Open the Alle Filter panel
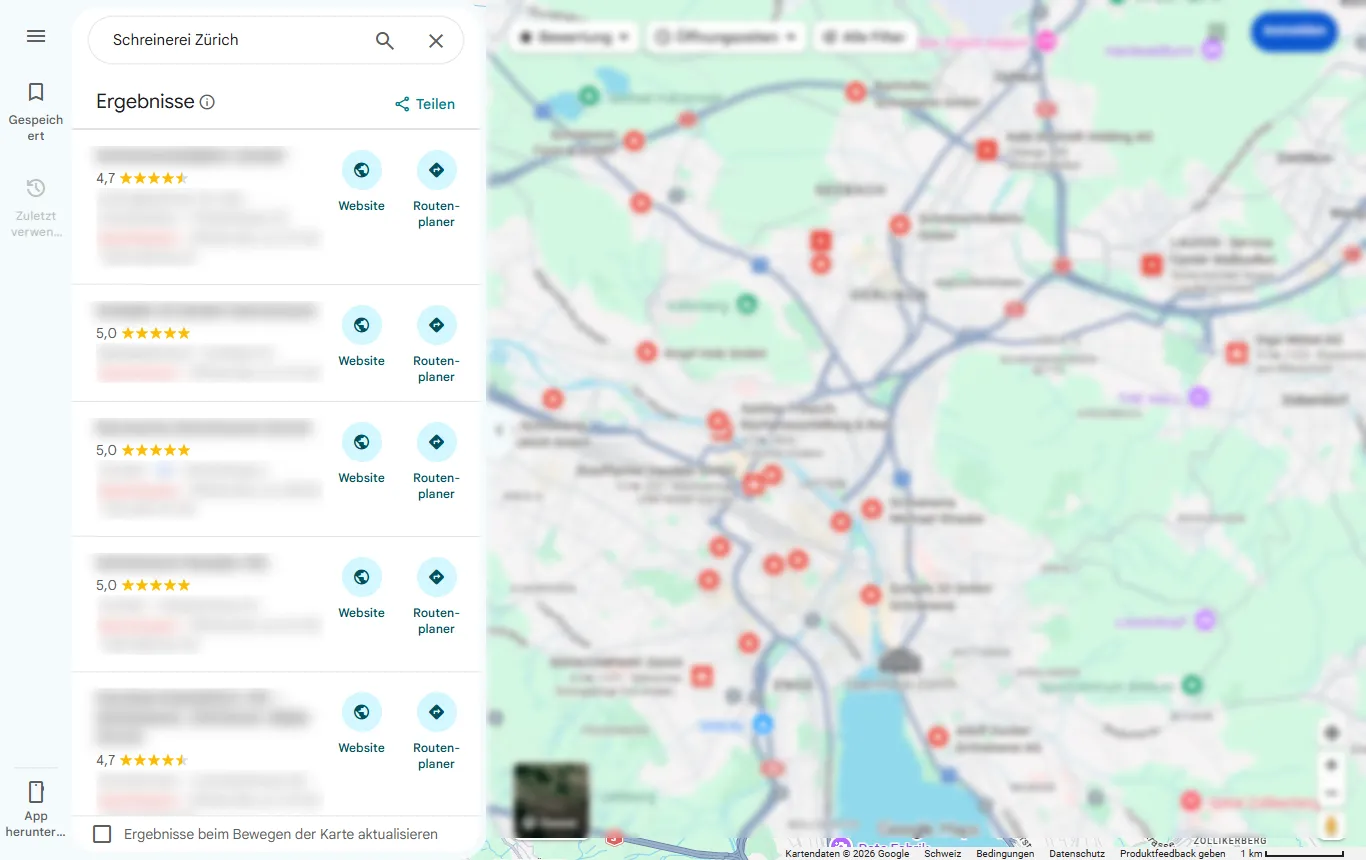1366x860 pixels. click(864, 37)
